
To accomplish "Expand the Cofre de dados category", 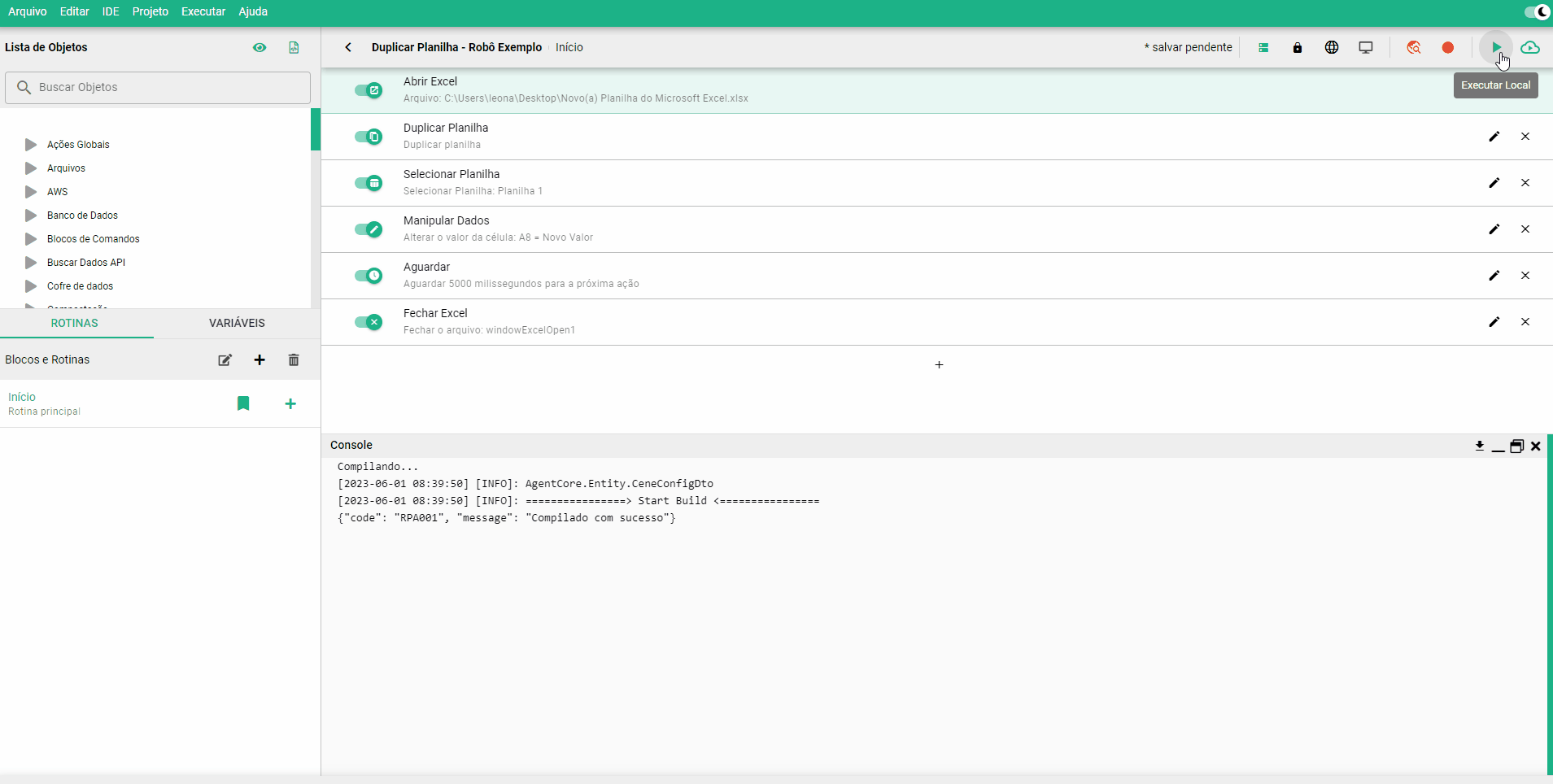I will [x=31, y=286].
